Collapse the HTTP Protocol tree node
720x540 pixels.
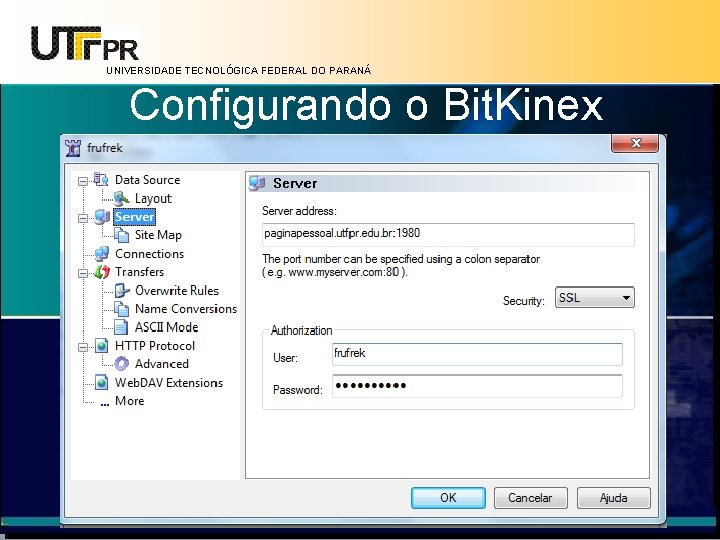pos(83,347)
